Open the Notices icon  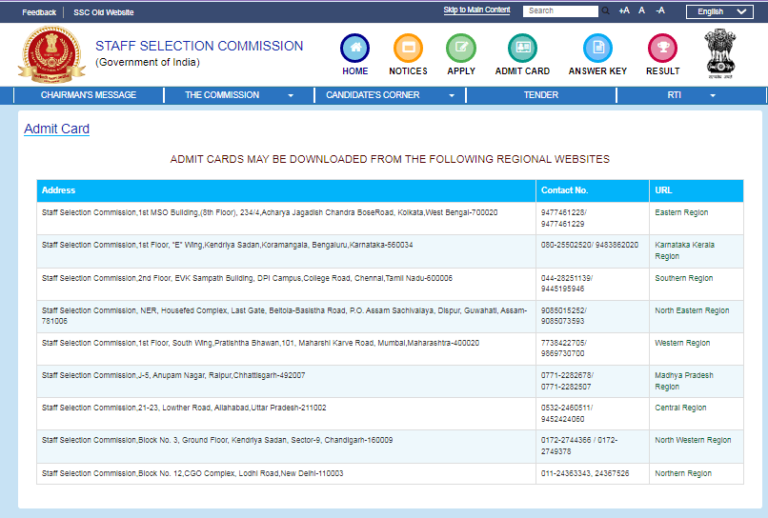coord(408,48)
